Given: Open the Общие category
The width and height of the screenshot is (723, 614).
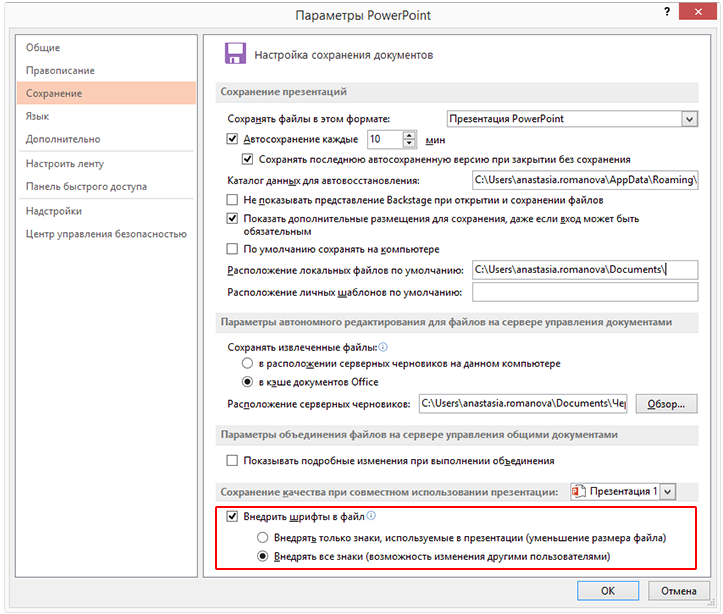Looking at the screenshot, I should click(107, 47).
